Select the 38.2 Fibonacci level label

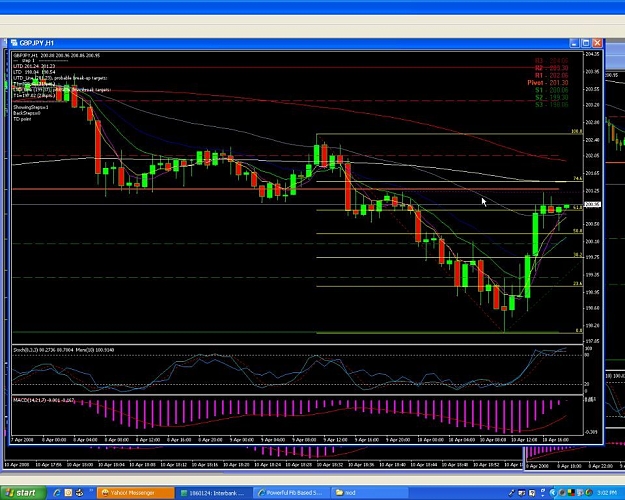click(x=578, y=254)
